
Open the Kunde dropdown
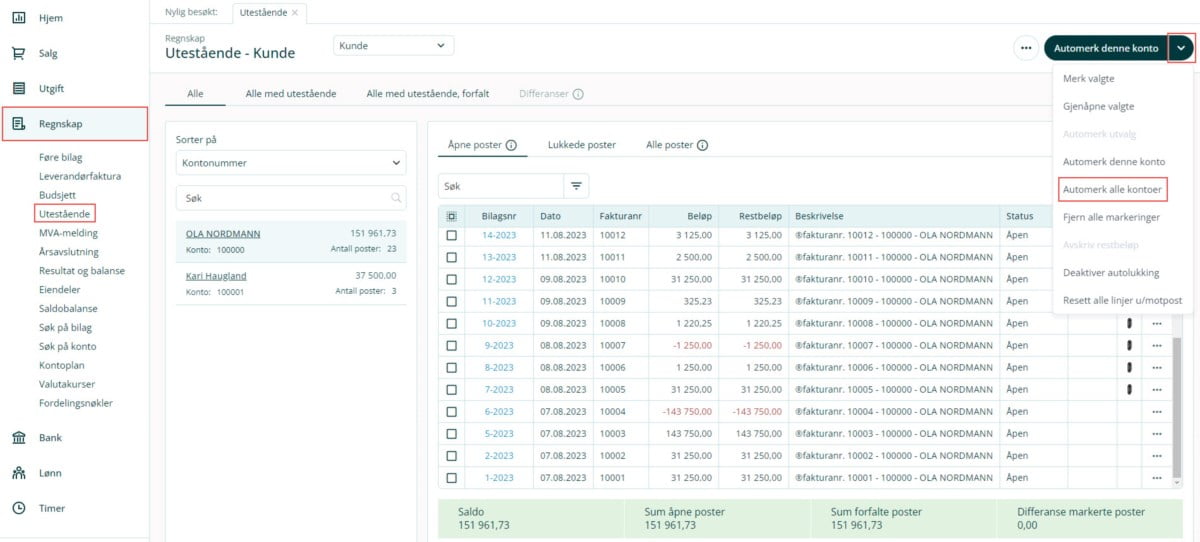point(393,46)
